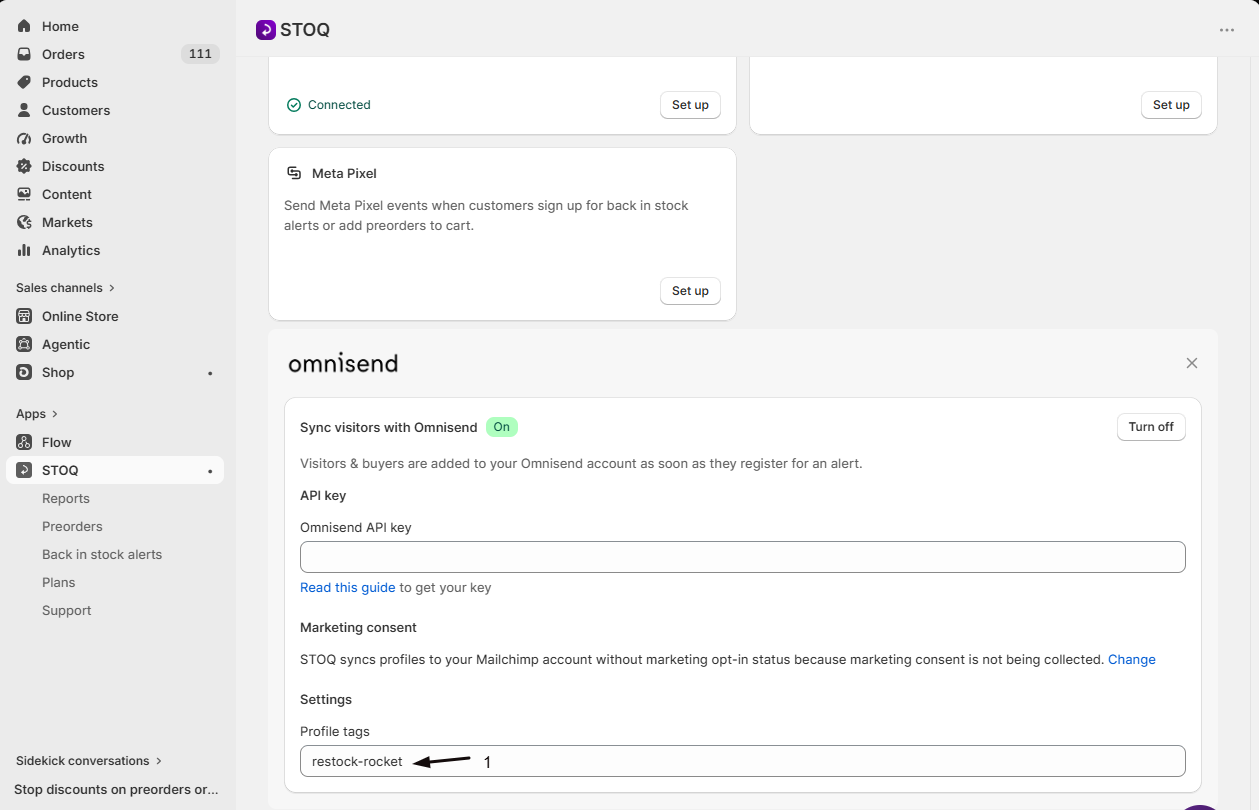This screenshot has width=1259, height=810.
Task: Open the Flow app icon
Action: (24, 442)
